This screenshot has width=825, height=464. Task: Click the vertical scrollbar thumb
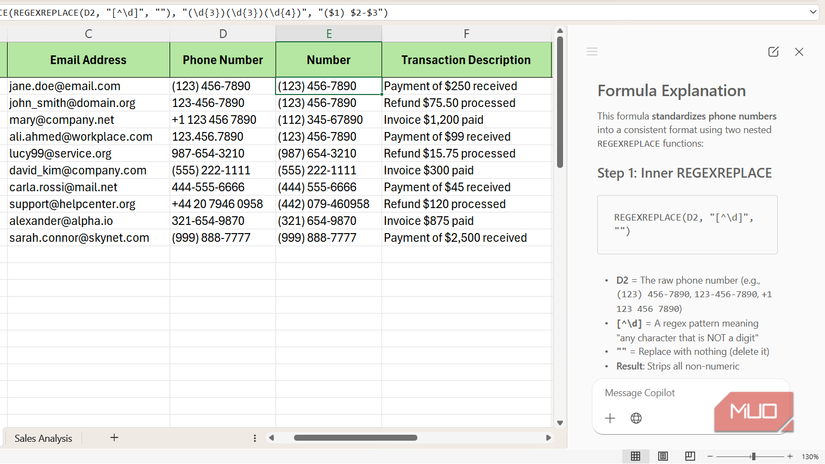click(560, 103)
